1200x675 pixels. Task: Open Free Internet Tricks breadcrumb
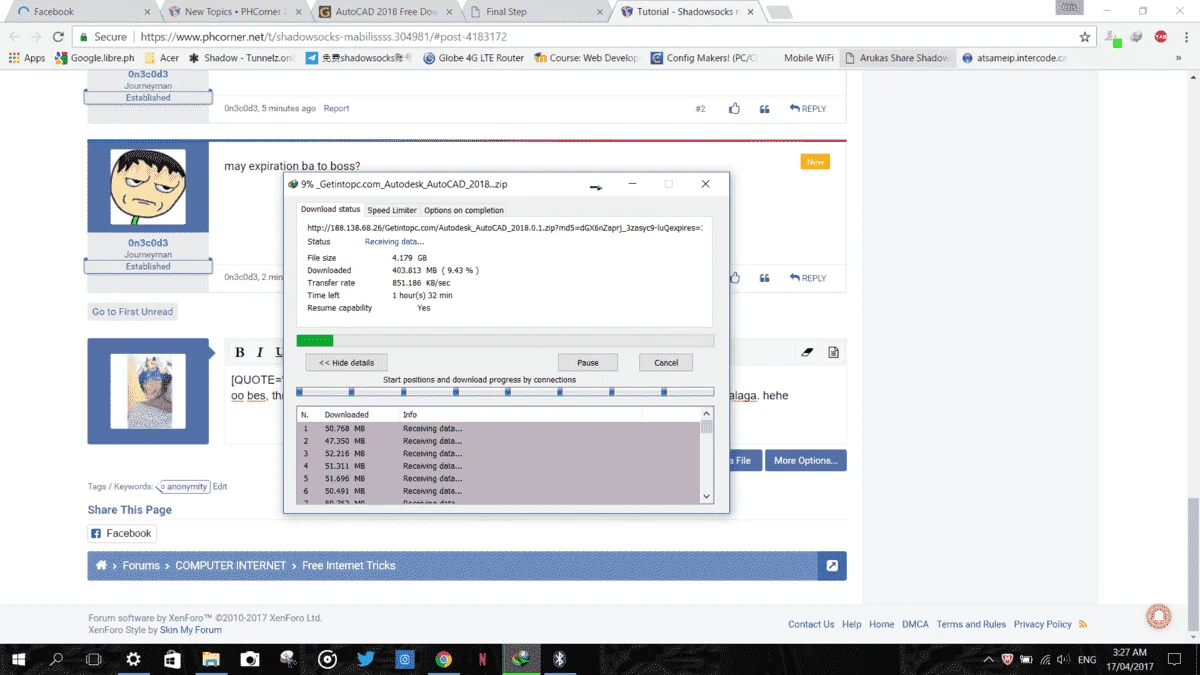click(x=349, y=565)
